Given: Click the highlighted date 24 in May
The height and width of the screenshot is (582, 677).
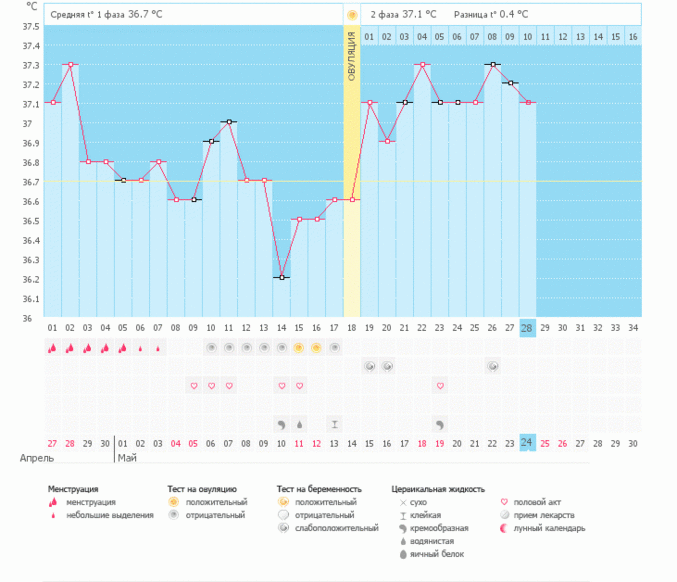Looking at the screenshot, I should click(x=527, y=443).
